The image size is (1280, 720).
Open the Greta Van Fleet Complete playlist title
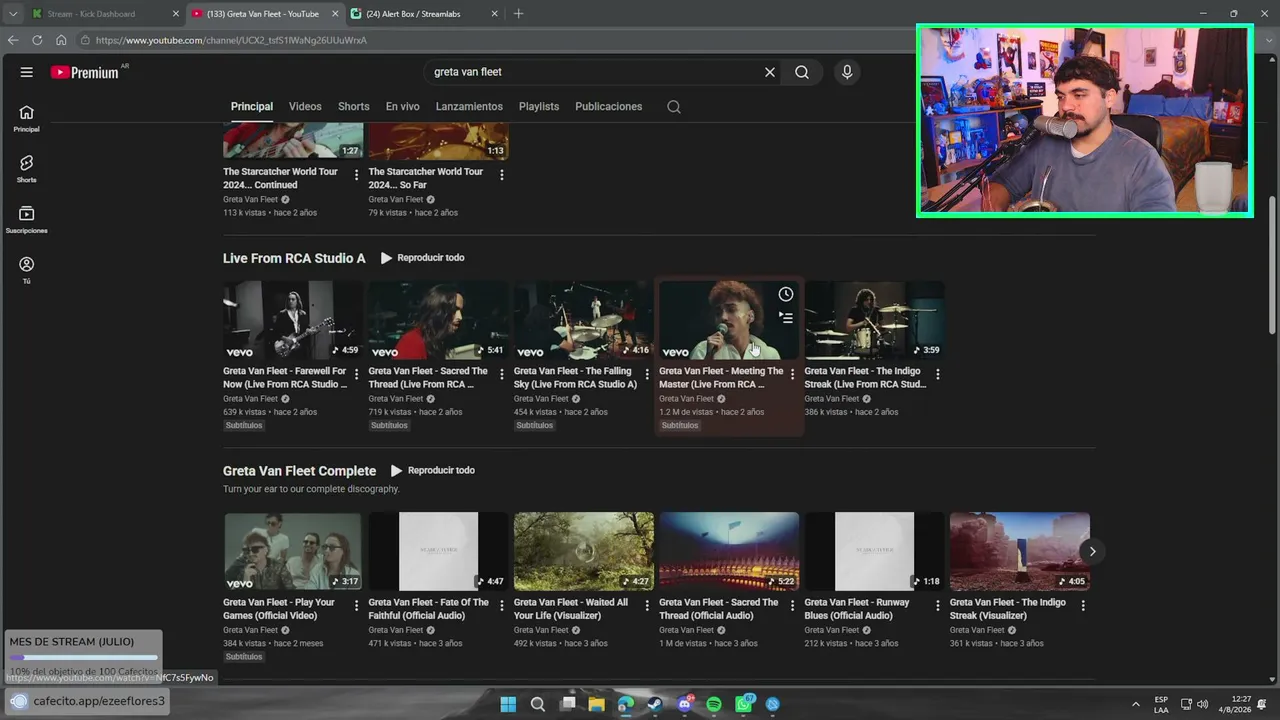[x=299, y=471]
